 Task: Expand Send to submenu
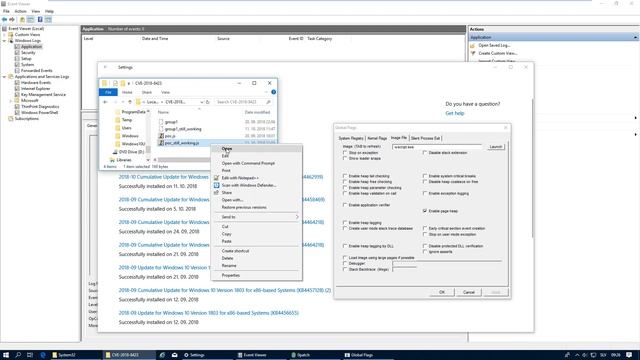[x=257, y=217]
